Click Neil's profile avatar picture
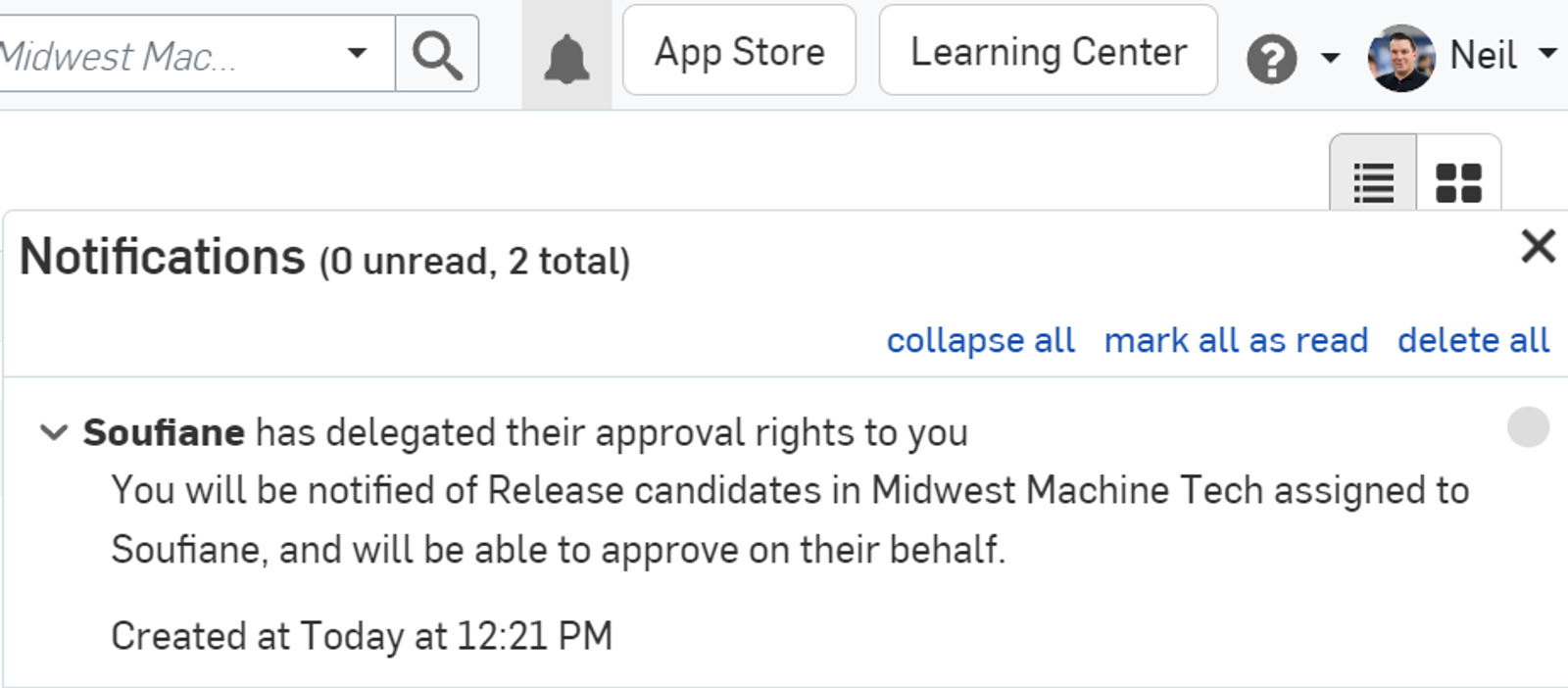The height and width of the screenshot is (688, 1568). 1401,57
